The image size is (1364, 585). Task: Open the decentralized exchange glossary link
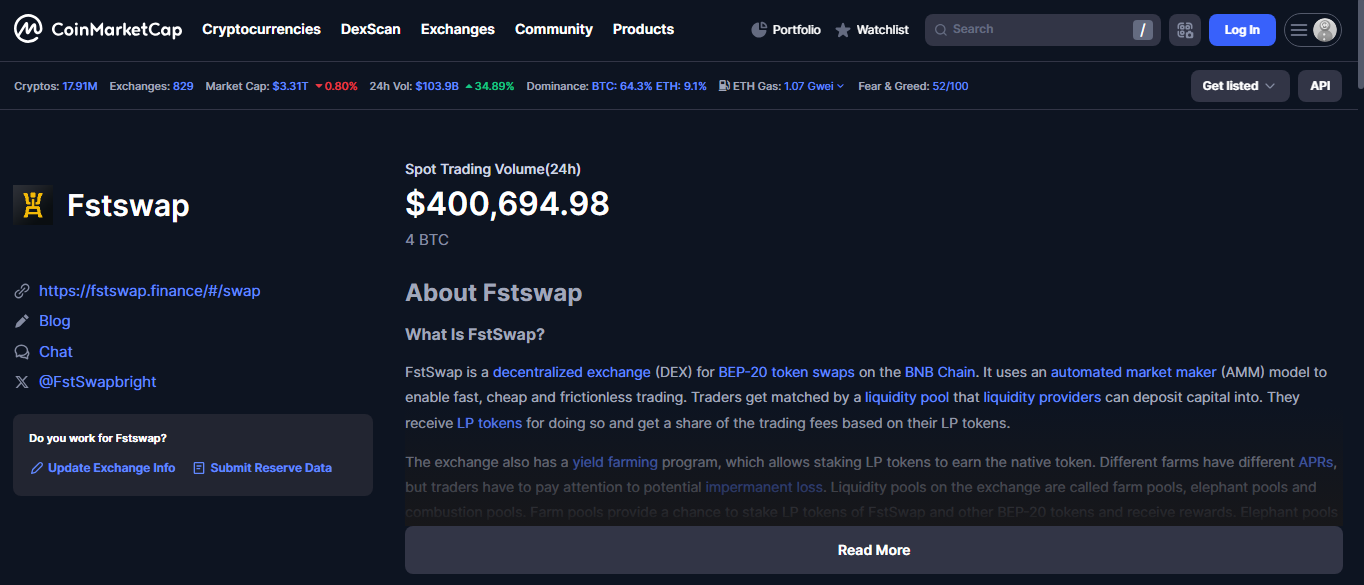(572, 372)
